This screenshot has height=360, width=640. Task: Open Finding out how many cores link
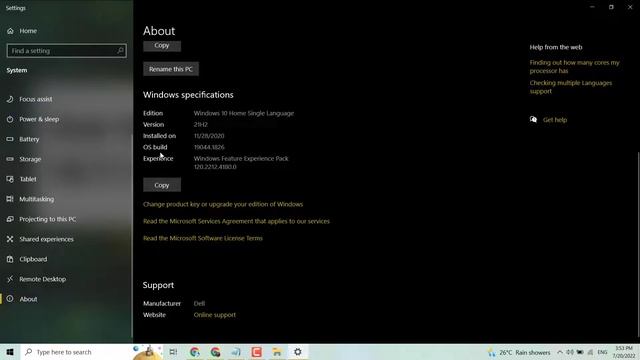(575, 67)
